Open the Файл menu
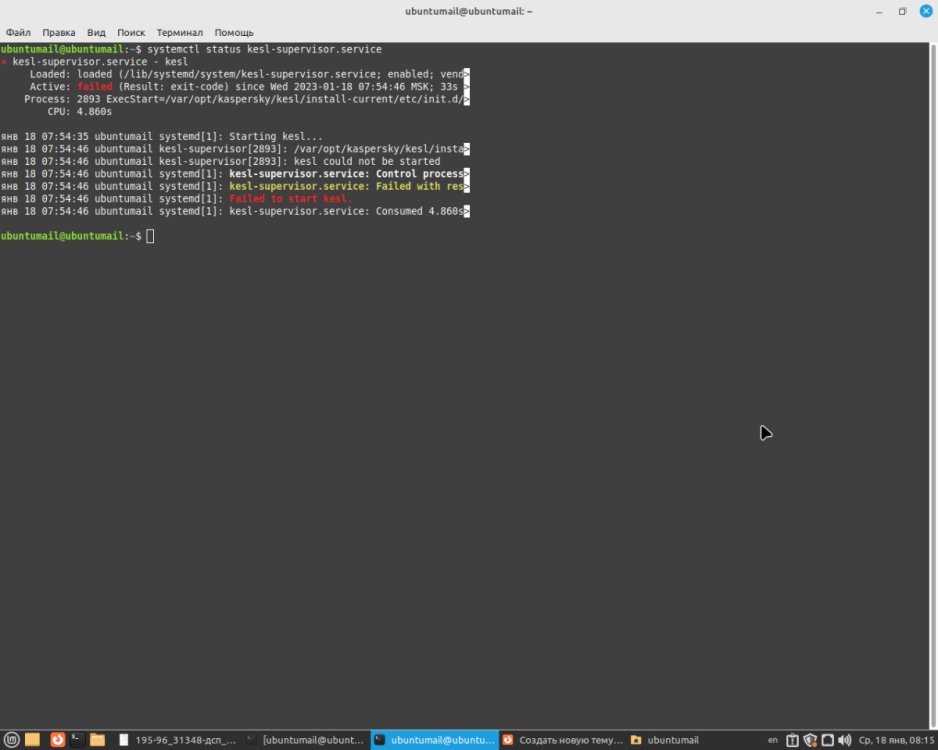The image size is (938, 750). click(x=18, y=32)
